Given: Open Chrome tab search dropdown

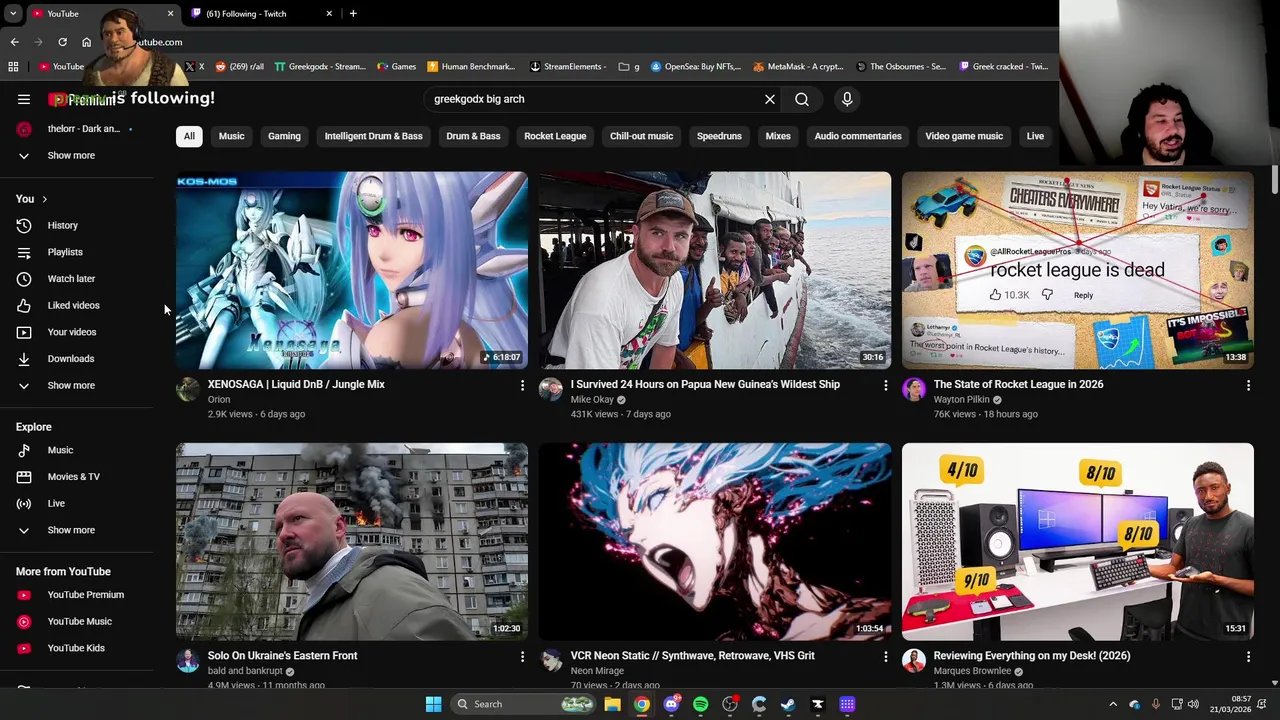Looking at the screenshot, I should pos(13,13).
